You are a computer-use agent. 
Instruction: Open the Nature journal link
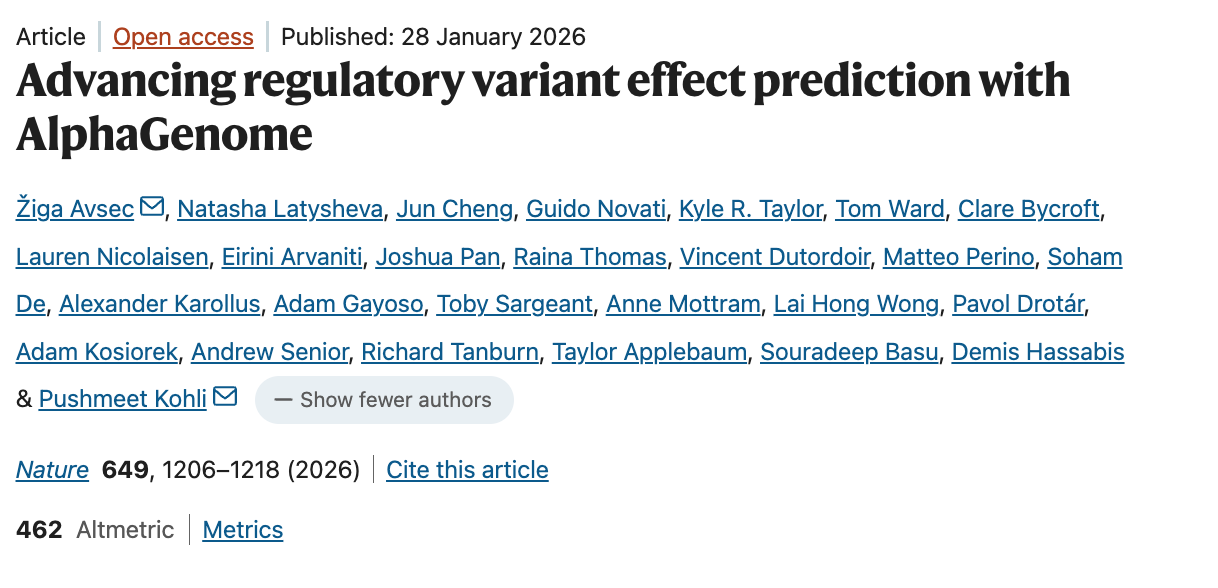pos(52,470)
